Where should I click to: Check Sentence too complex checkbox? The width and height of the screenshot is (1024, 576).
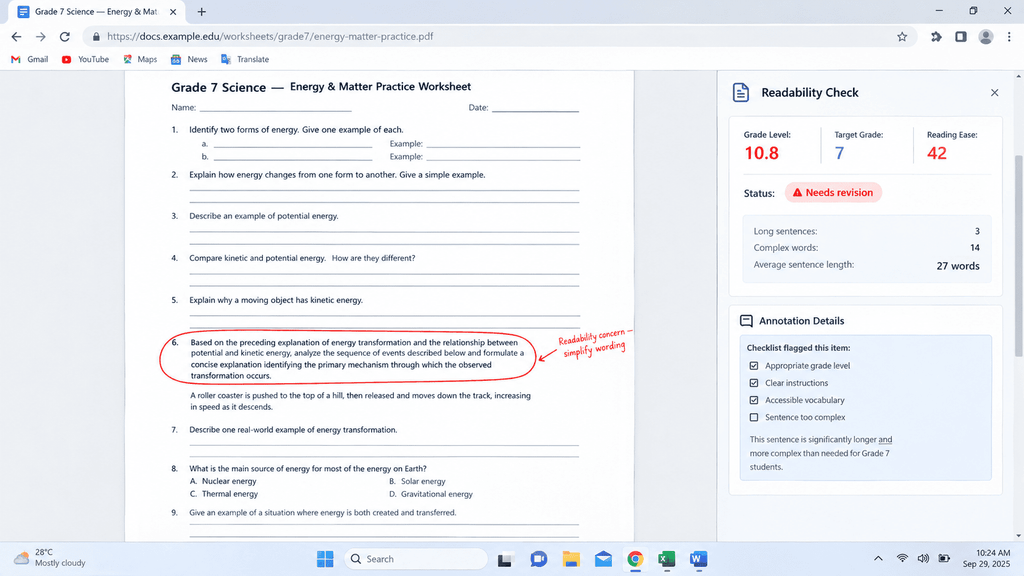pos(754,417)
